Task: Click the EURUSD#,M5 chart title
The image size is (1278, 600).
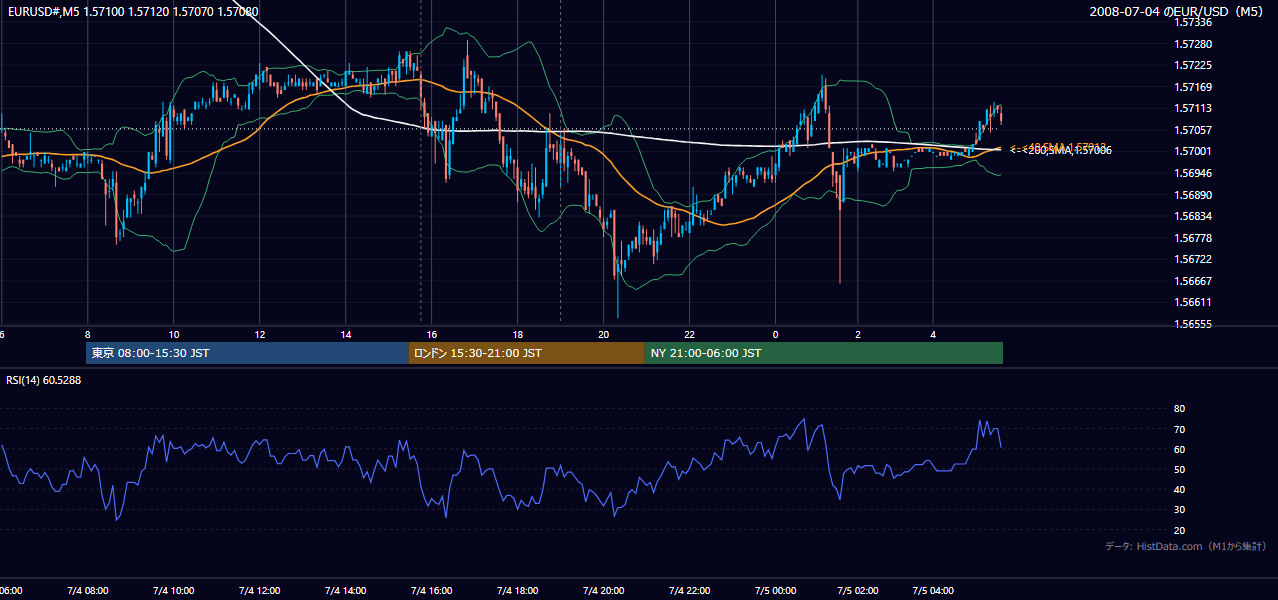Action: [x=131, y=12]
